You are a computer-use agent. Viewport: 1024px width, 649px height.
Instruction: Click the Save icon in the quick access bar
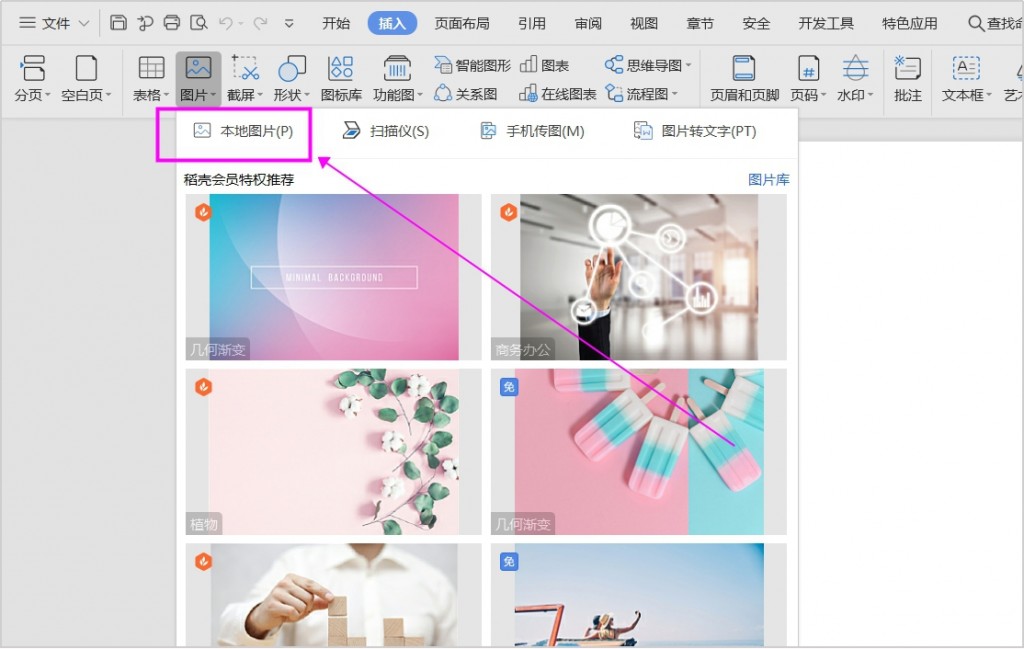tap(118, 23)
